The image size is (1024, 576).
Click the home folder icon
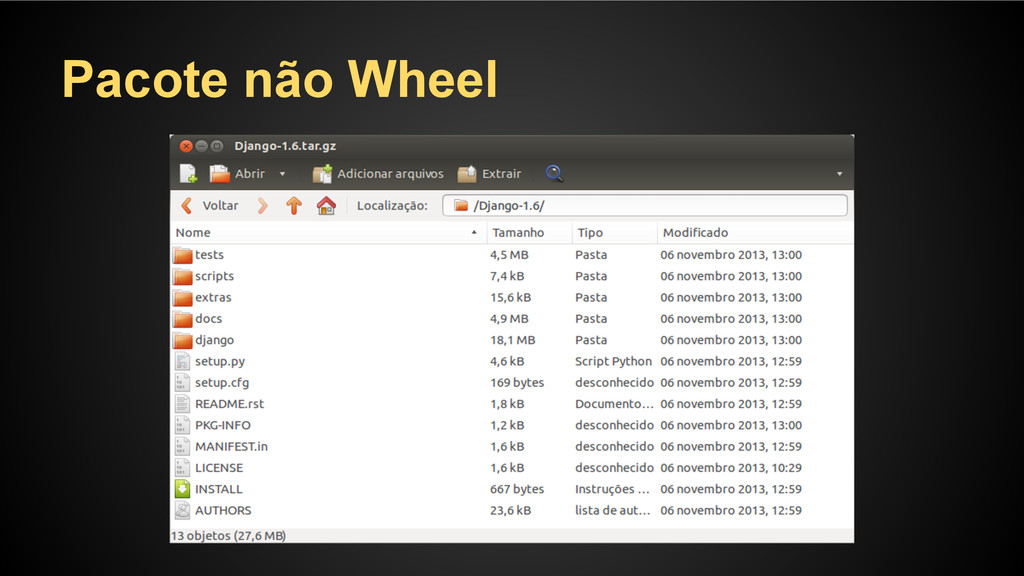click(x=326, y=206)
